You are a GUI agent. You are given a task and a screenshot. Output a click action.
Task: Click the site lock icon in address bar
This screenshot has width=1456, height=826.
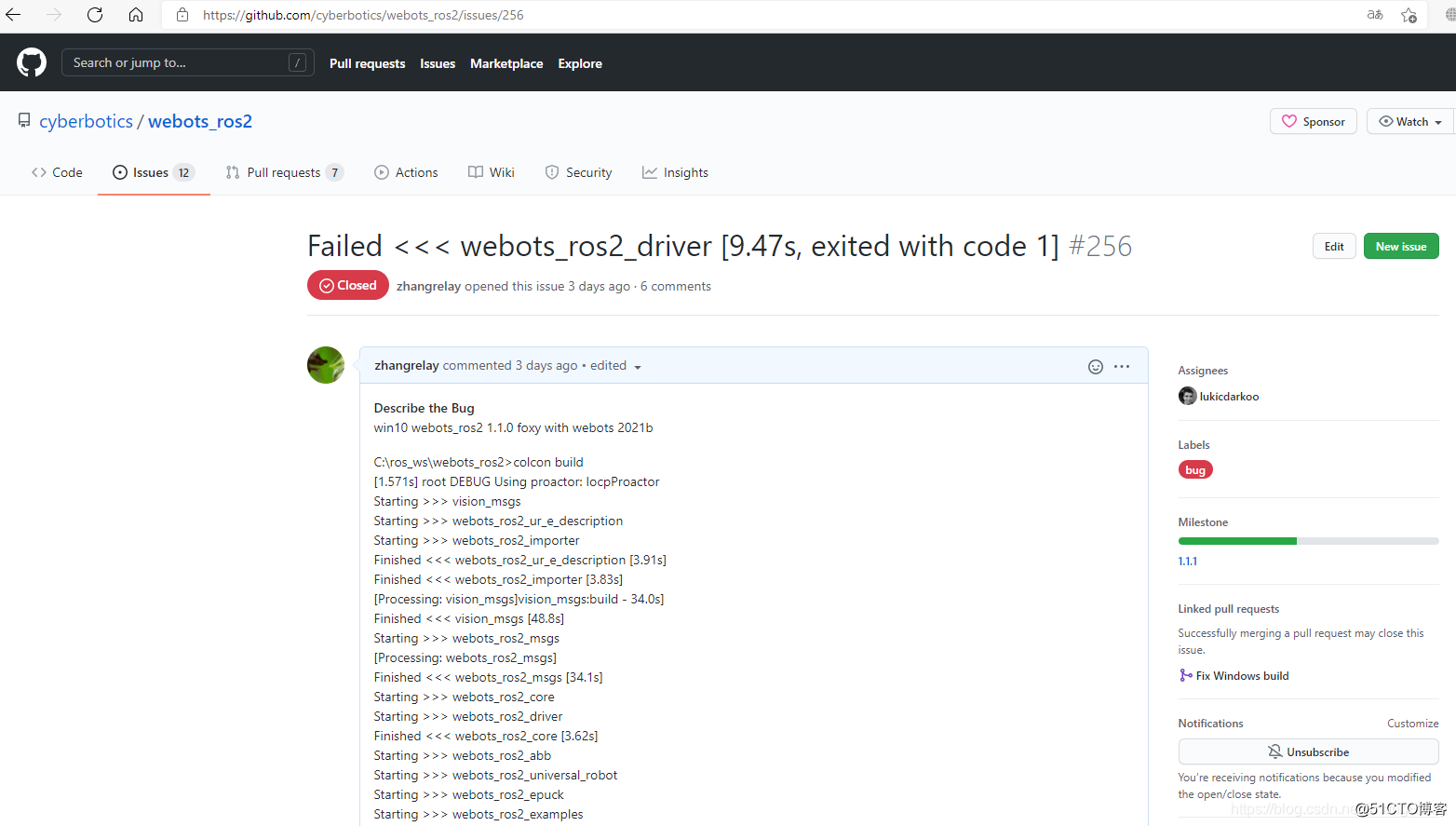pyautogui.click(x=182, y=15)
